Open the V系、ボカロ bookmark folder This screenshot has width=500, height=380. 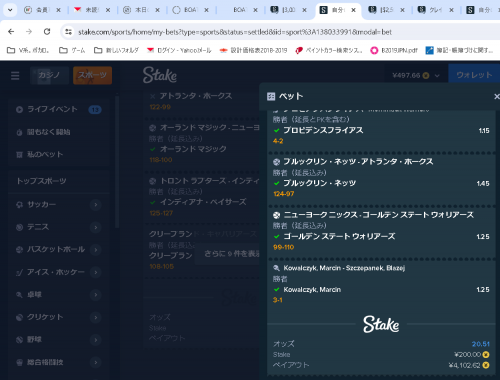tap(28, 50)
